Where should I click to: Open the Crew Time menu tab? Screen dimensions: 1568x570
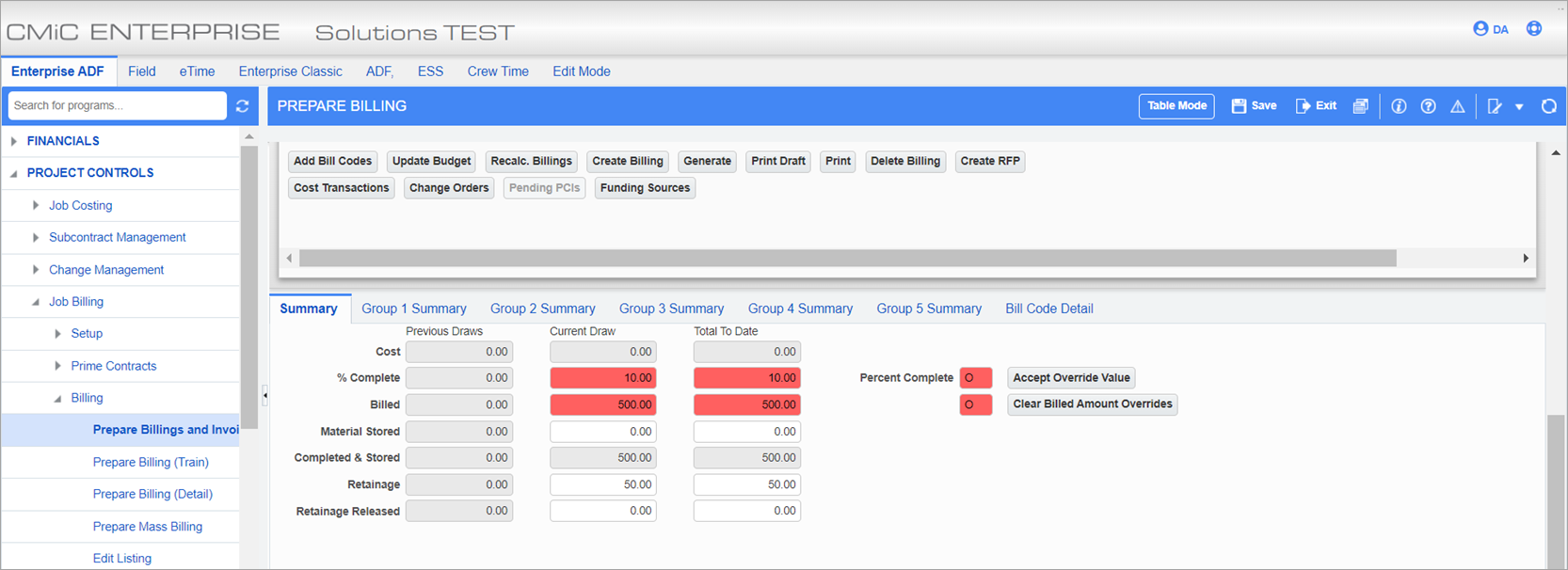[498, 71]
